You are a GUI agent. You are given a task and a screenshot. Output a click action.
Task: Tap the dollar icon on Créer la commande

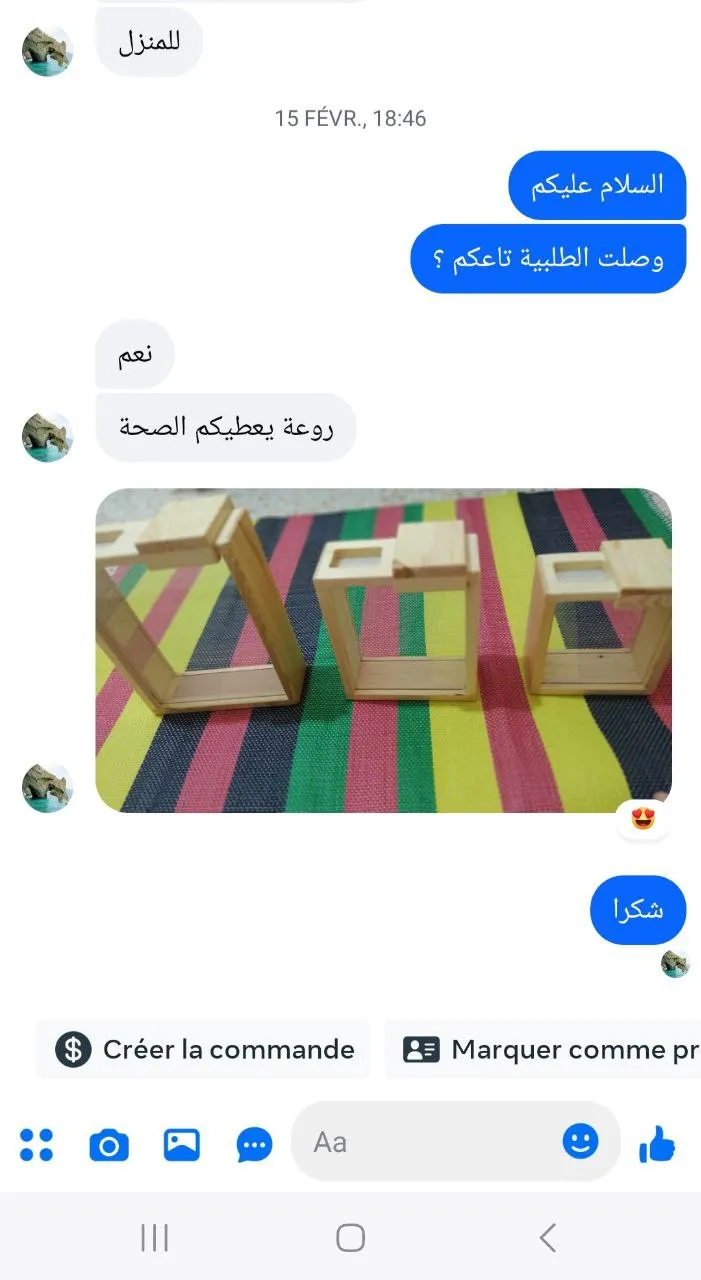pos(73,1049)
